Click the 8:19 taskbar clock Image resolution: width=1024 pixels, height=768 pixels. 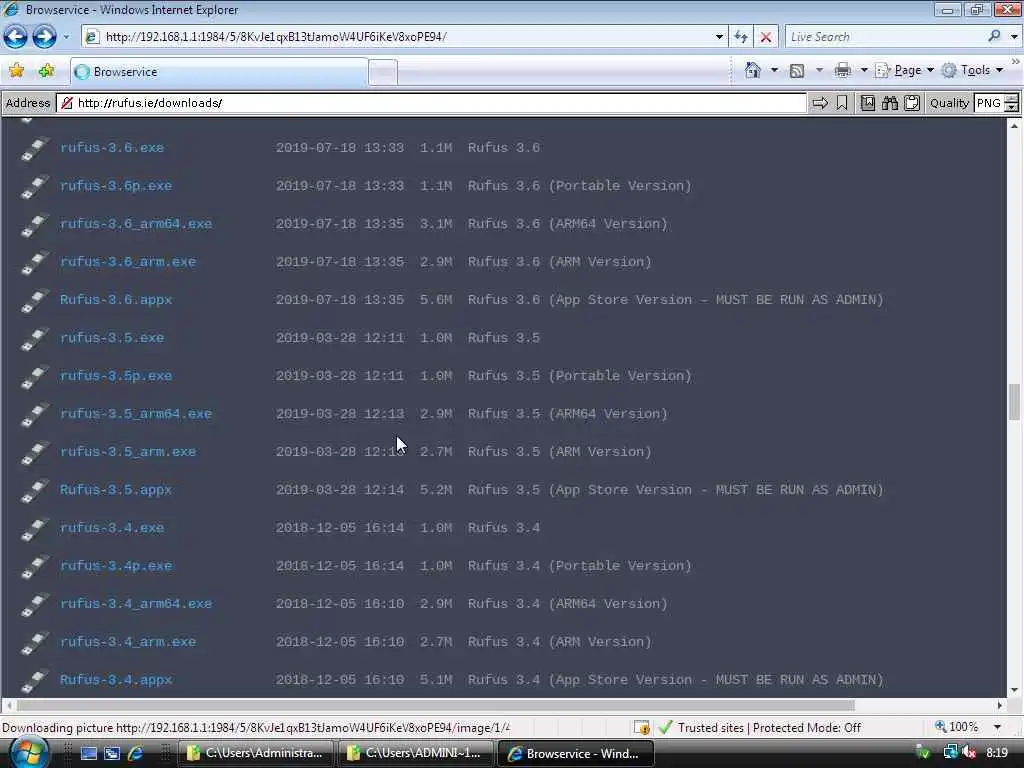[997, 753]
